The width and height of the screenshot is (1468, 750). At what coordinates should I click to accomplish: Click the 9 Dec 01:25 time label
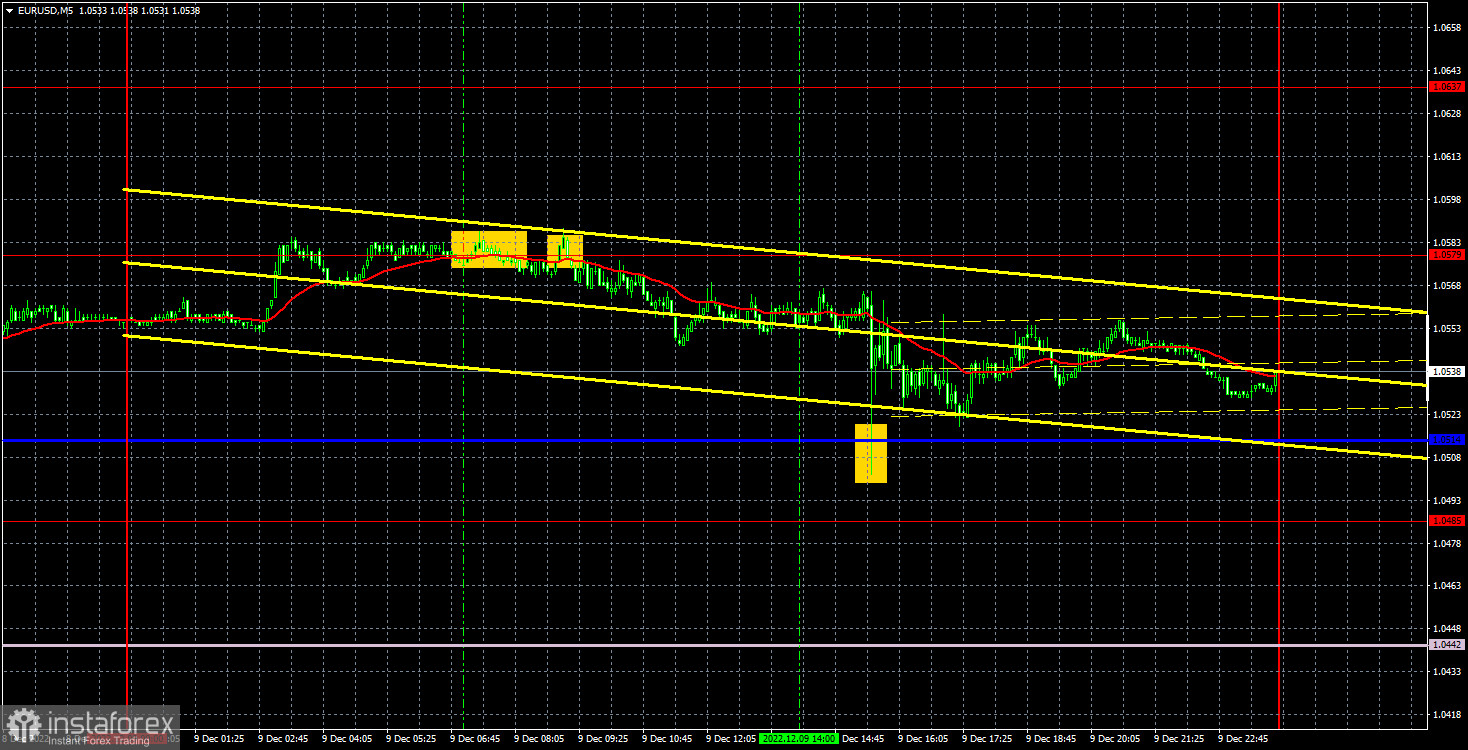[x=219, y=739]
